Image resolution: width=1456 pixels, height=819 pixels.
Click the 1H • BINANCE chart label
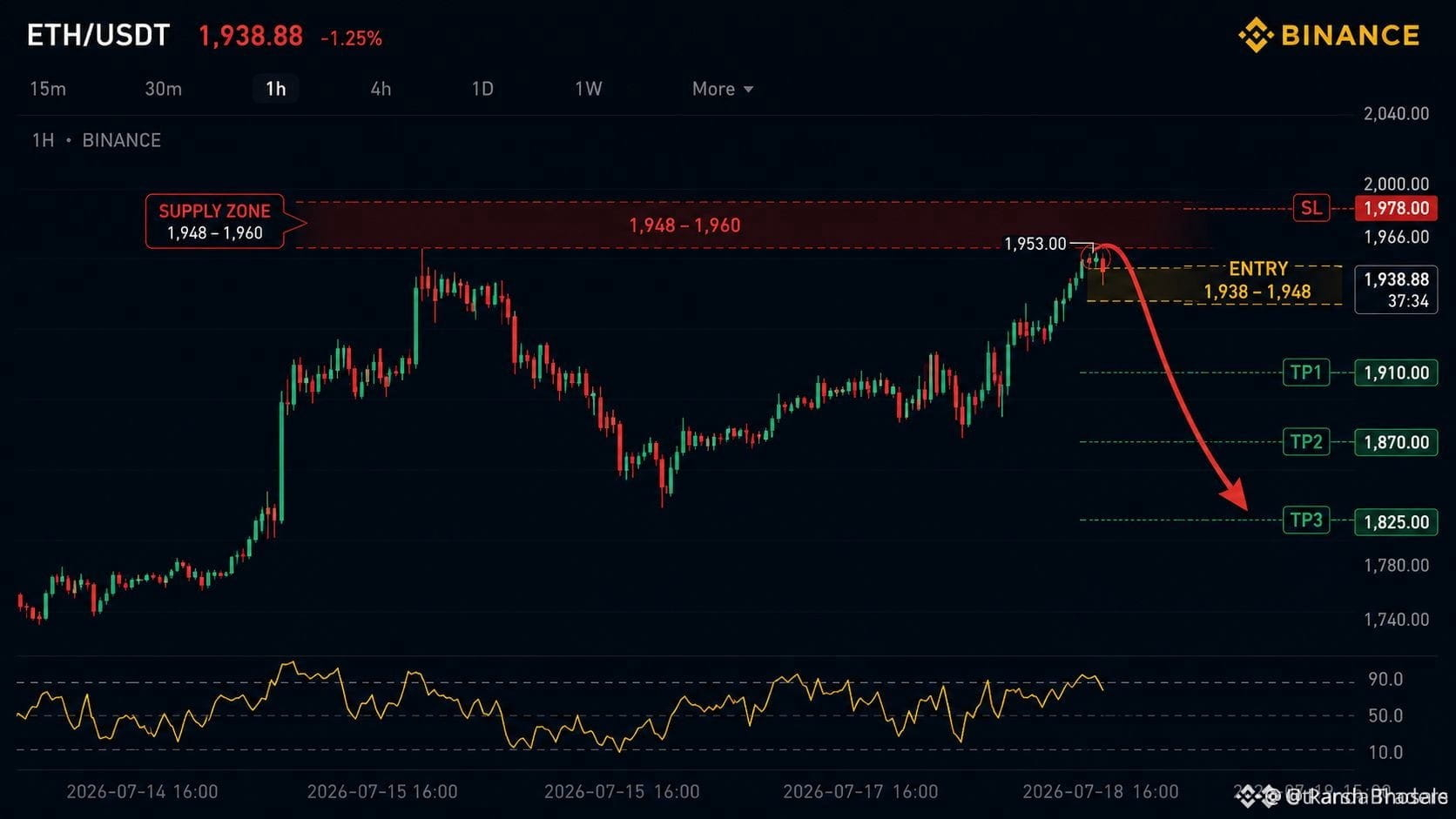click(x=97, y=140)
